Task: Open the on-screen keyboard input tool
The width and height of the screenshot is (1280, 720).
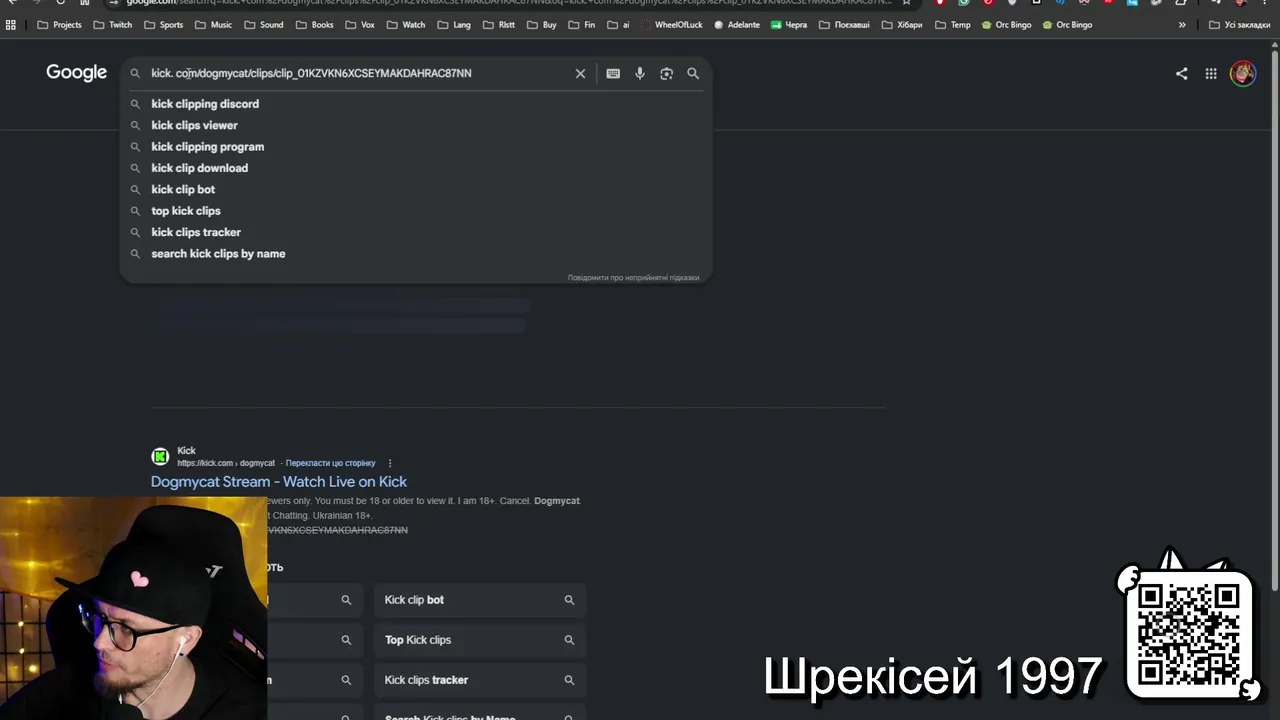Action: tap(613, 73)
